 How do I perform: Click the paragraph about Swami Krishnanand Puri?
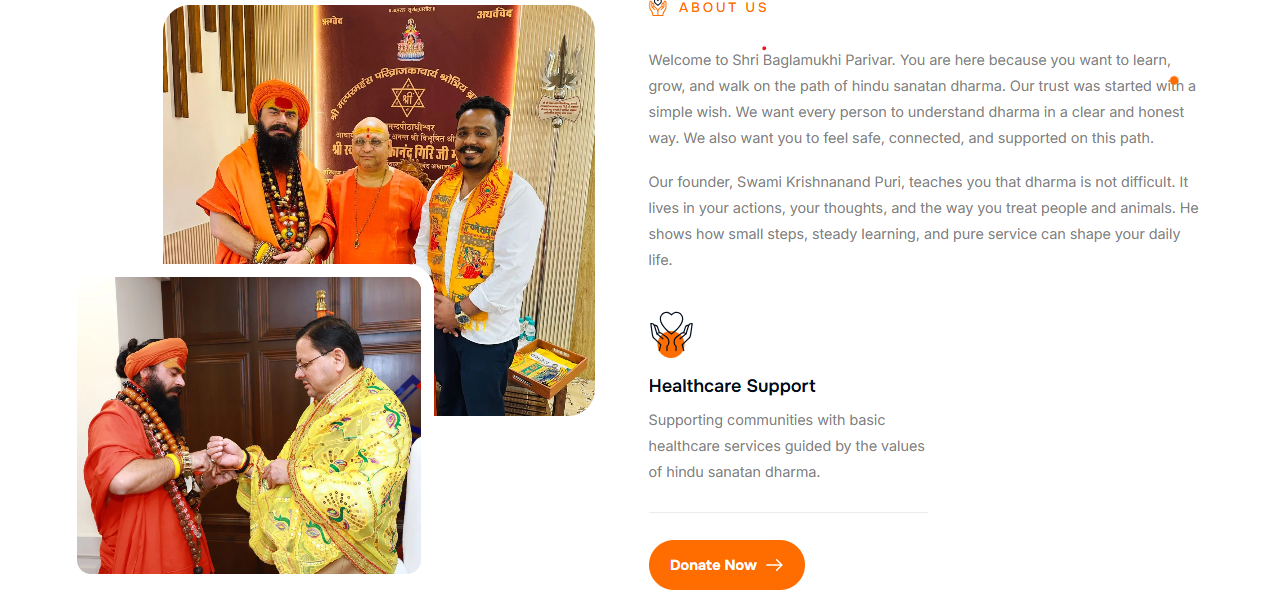click(x=923, y=221)
